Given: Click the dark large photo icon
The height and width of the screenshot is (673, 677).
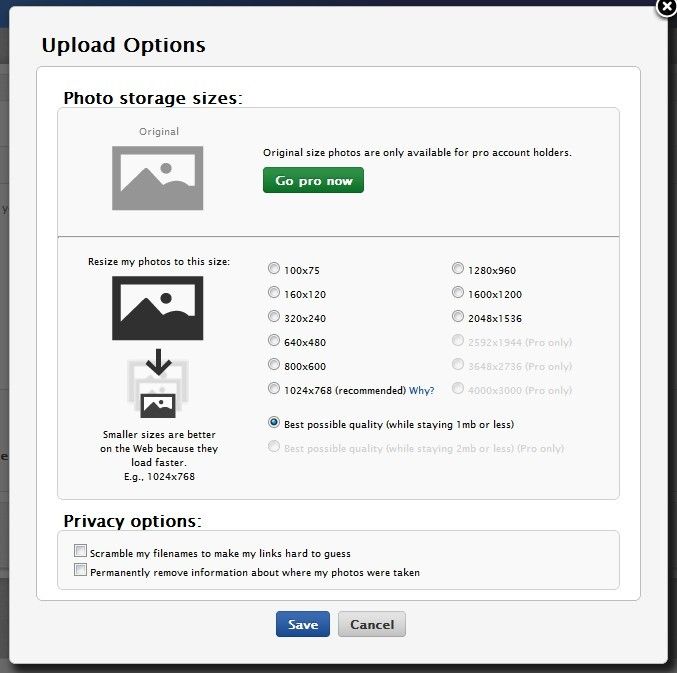Looking at the screenshot, I should [158, 308].
